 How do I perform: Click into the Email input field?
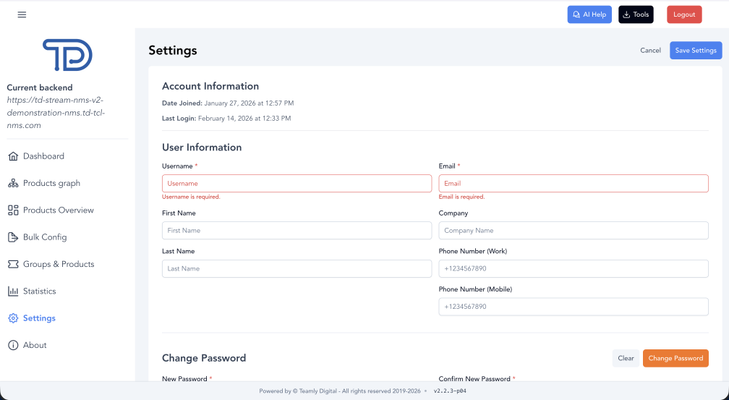(x=573, y=184)
